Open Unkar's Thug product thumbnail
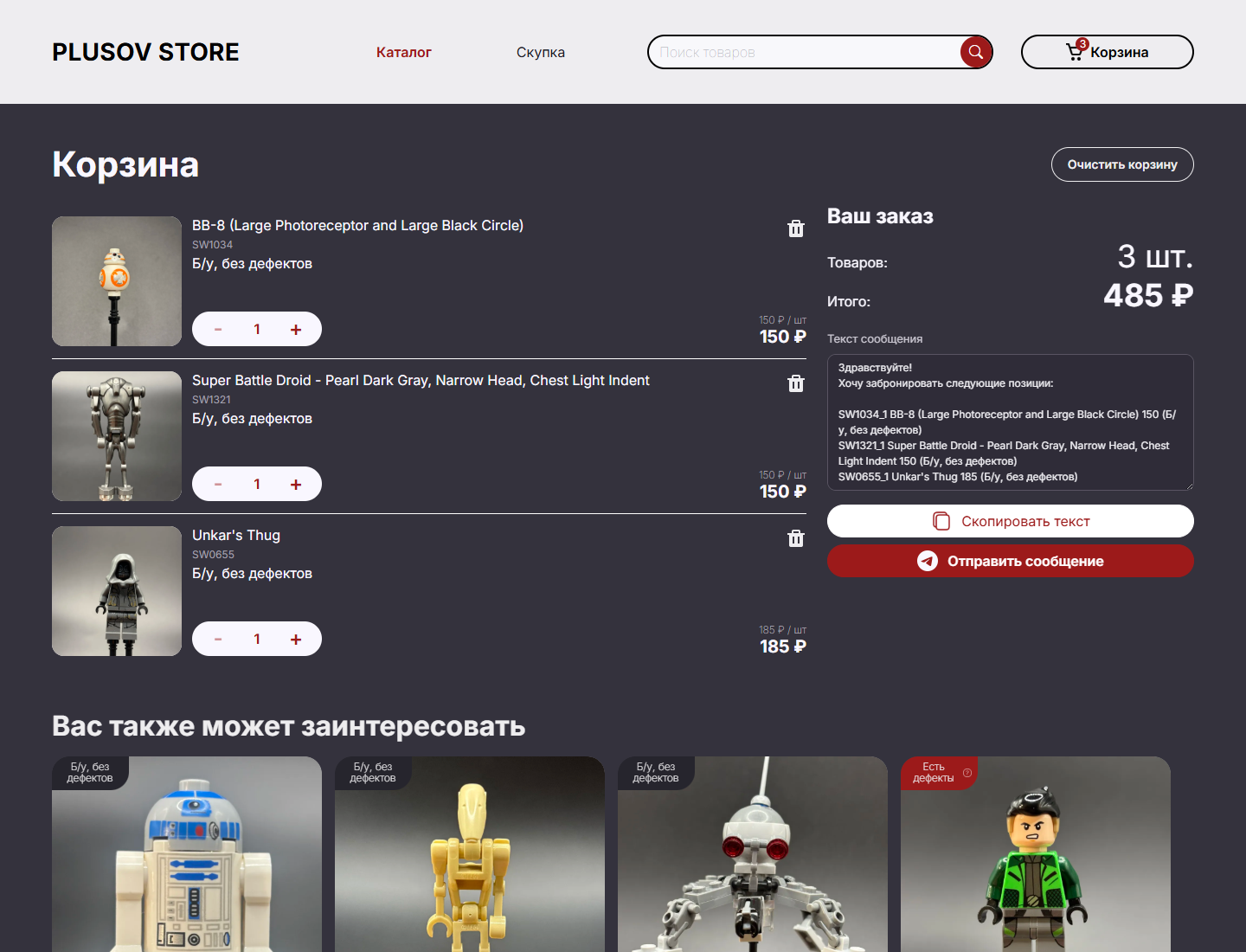This screenshot has height=952, width=1246. point(117,591)
